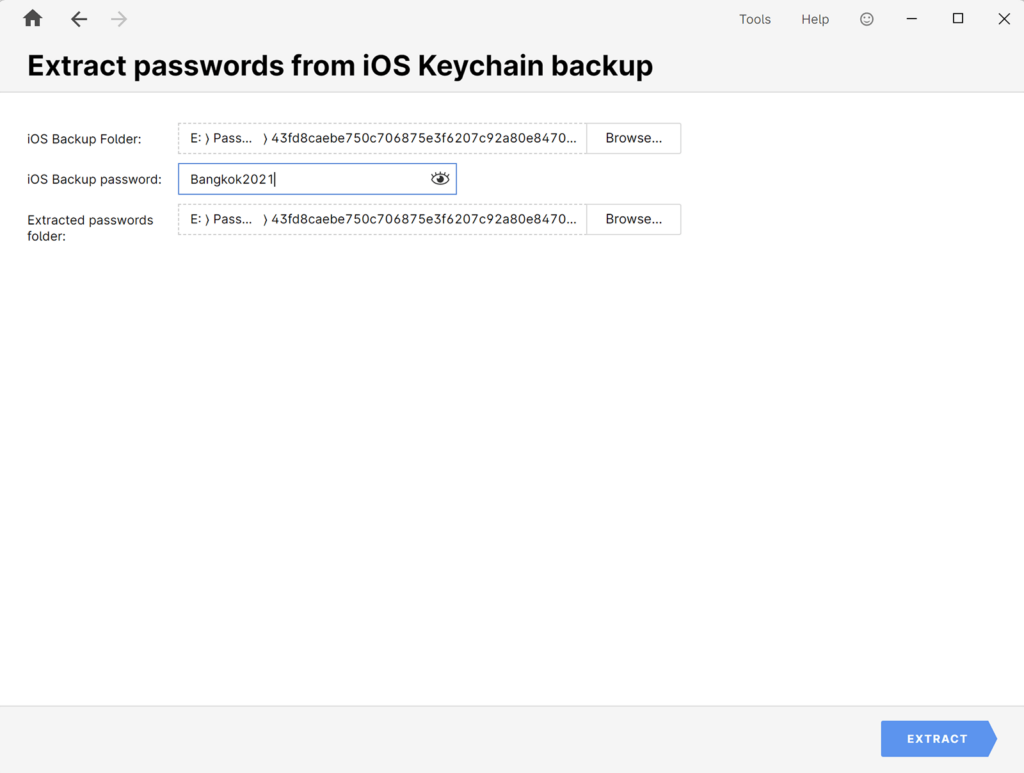
Task: Minimize the application window
Action: click(912, 19)
